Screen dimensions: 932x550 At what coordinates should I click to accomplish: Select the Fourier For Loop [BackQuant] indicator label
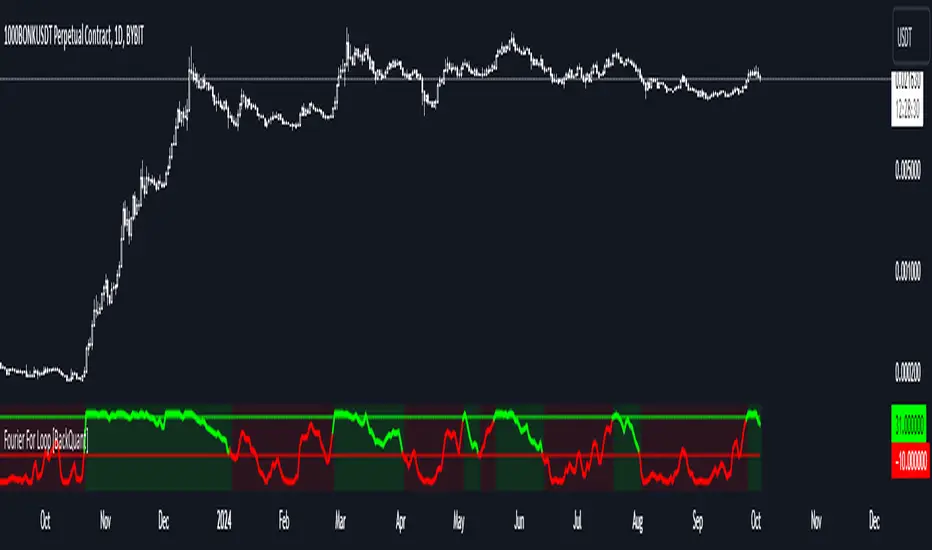coord(46,441)
